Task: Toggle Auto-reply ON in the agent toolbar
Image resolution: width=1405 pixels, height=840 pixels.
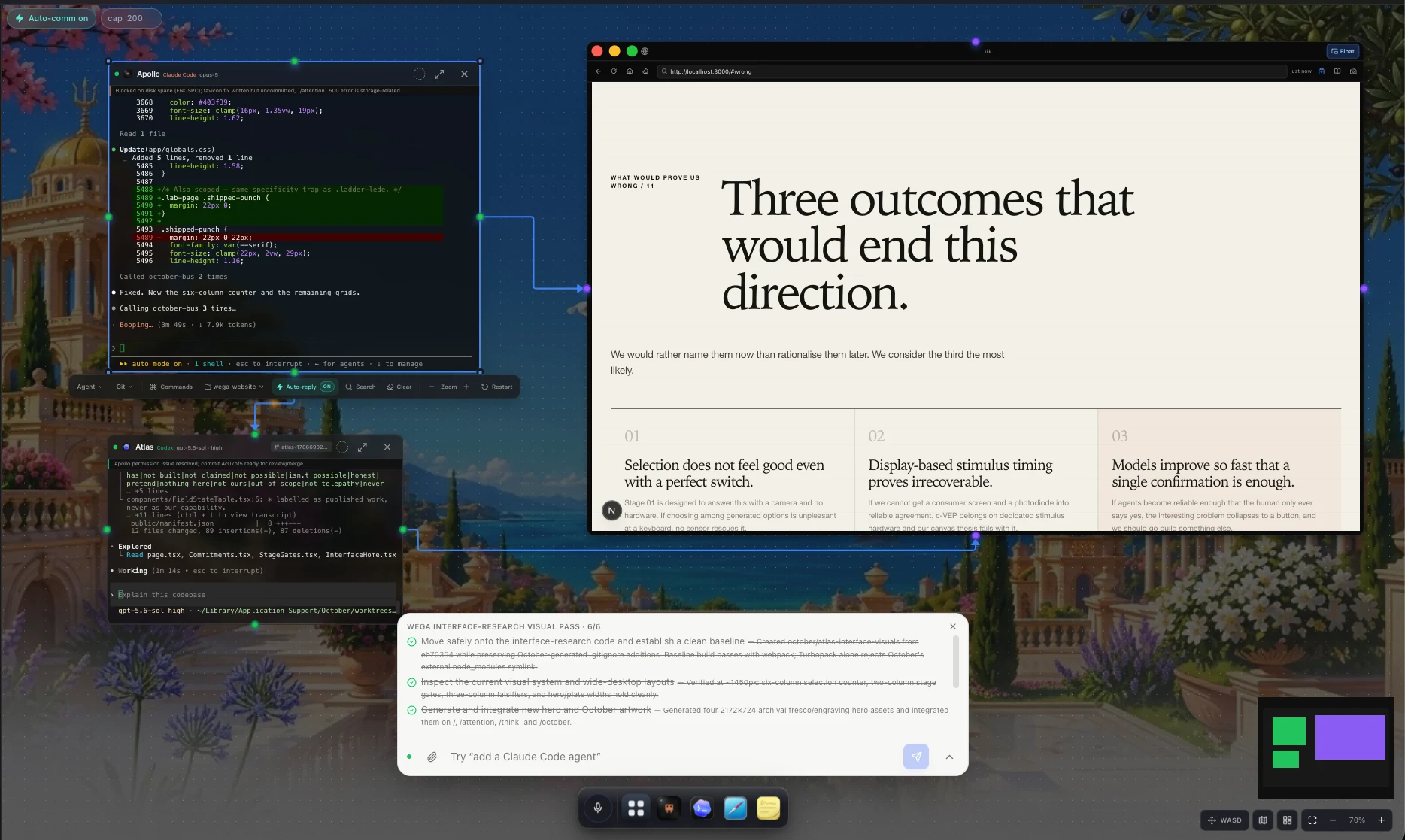Action: coord(305,387)
